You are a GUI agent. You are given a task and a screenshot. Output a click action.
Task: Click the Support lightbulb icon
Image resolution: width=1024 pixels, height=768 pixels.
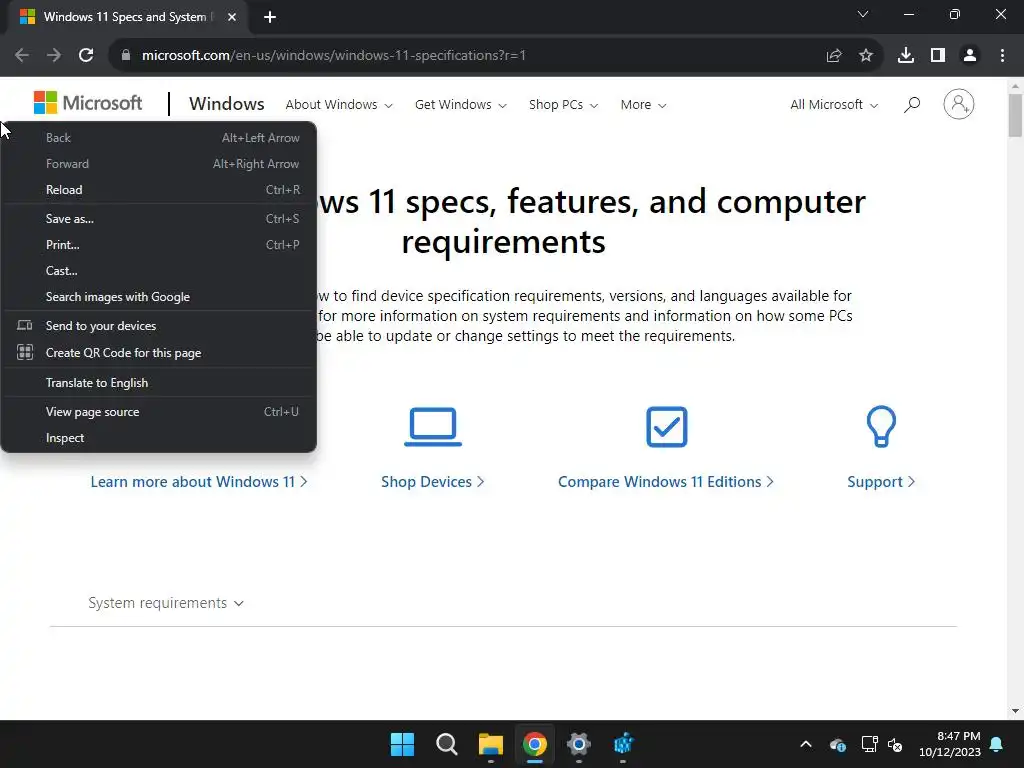pyautogui.click(x=881, y=426)
